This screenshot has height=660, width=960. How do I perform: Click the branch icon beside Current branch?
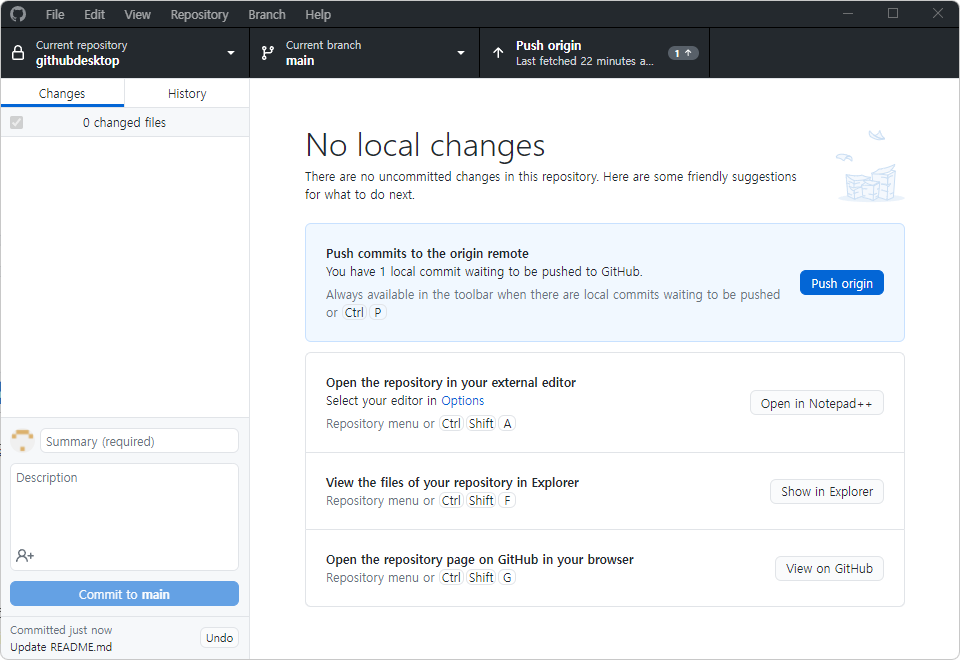[267, 52]
